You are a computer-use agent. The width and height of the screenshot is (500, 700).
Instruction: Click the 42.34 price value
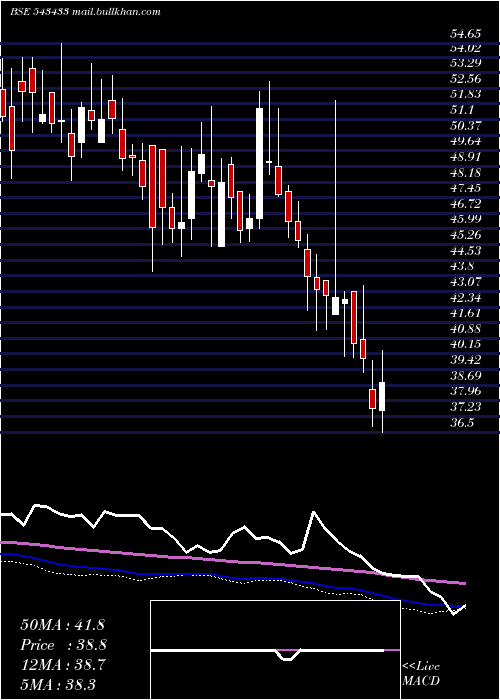[465, 298]
